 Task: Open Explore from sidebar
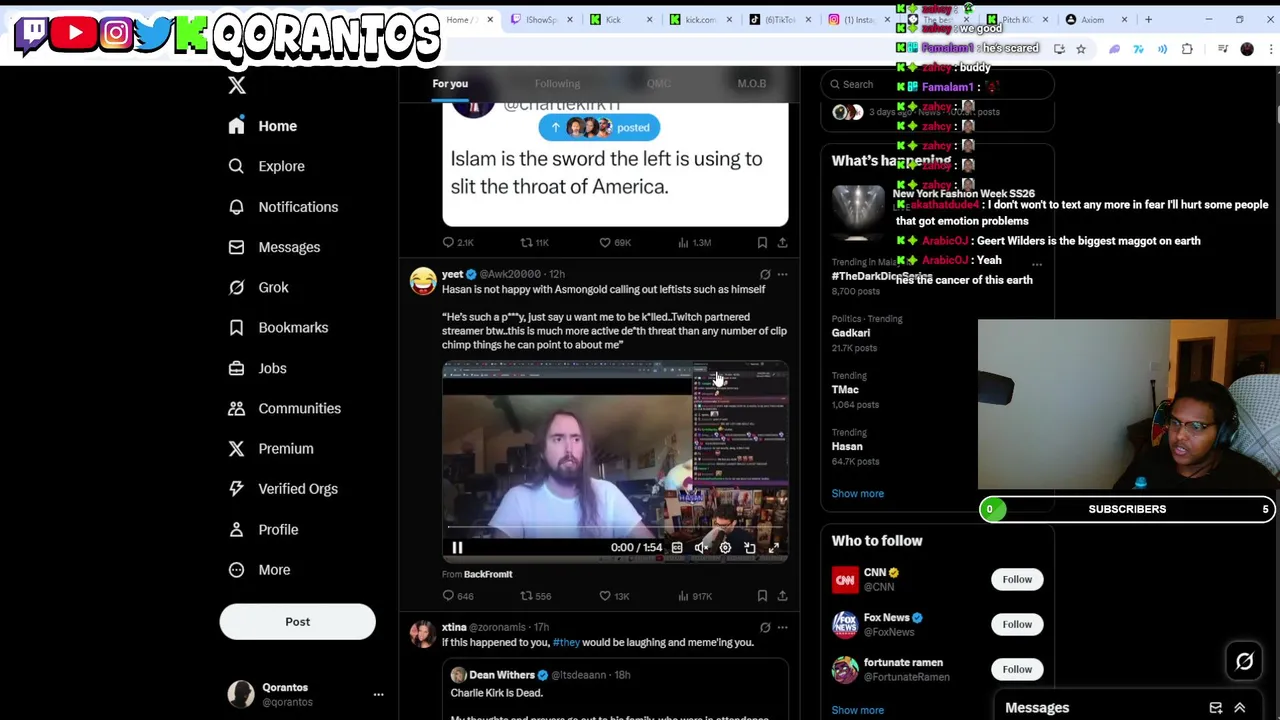[266, 166]
